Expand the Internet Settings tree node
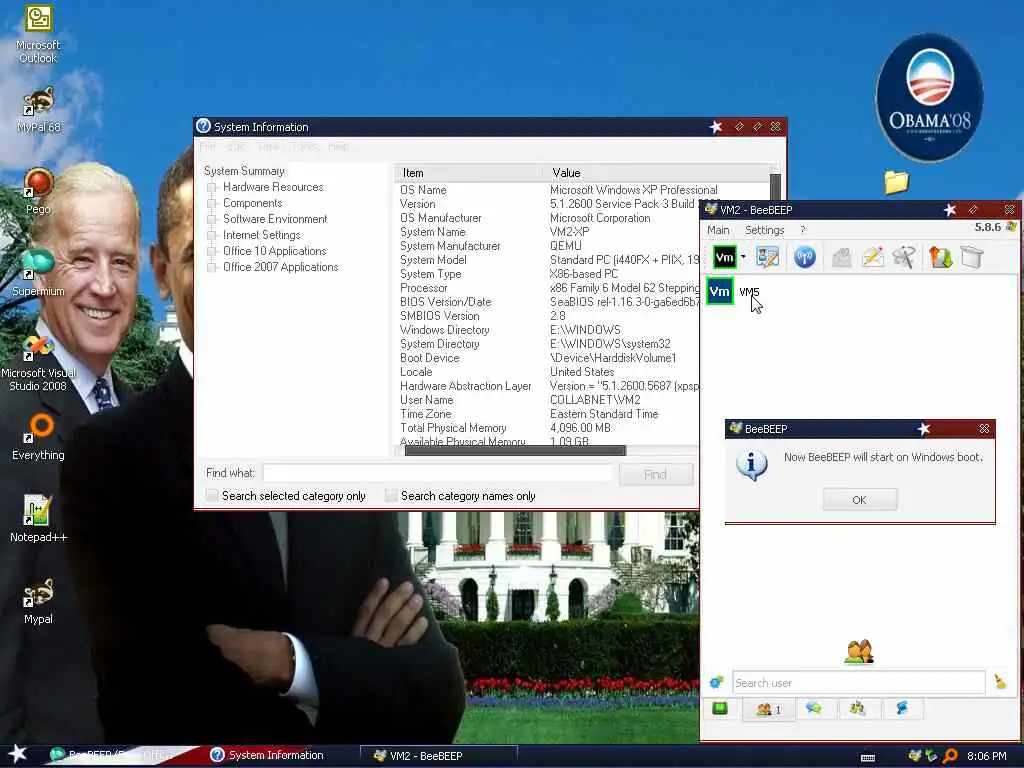 click(212, 235)
